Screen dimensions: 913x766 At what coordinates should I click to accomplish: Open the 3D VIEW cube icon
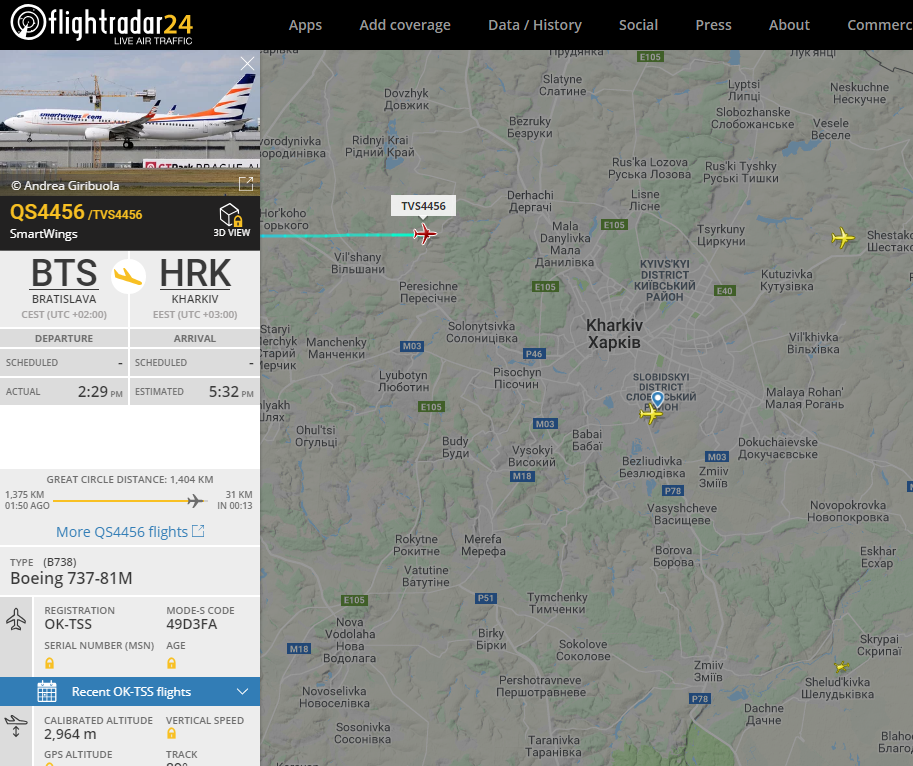pos(231,215)
